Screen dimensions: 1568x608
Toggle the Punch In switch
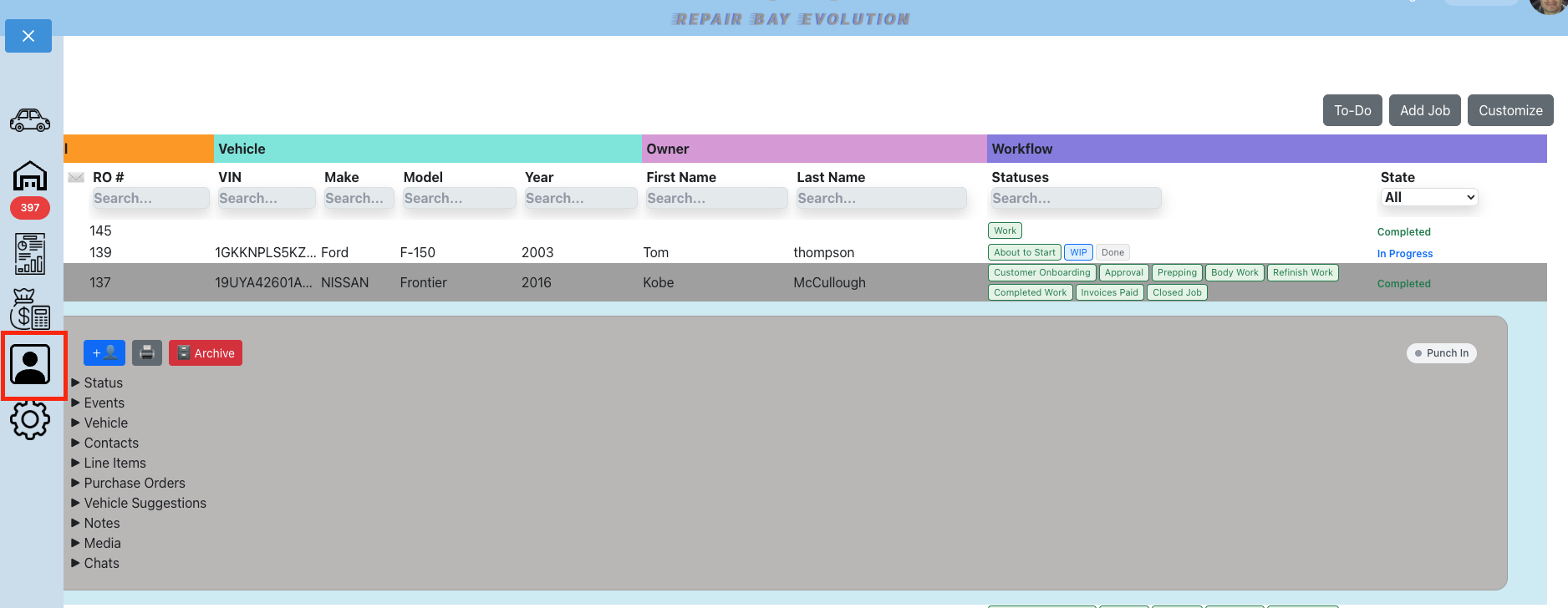(x=1442, y=353)
